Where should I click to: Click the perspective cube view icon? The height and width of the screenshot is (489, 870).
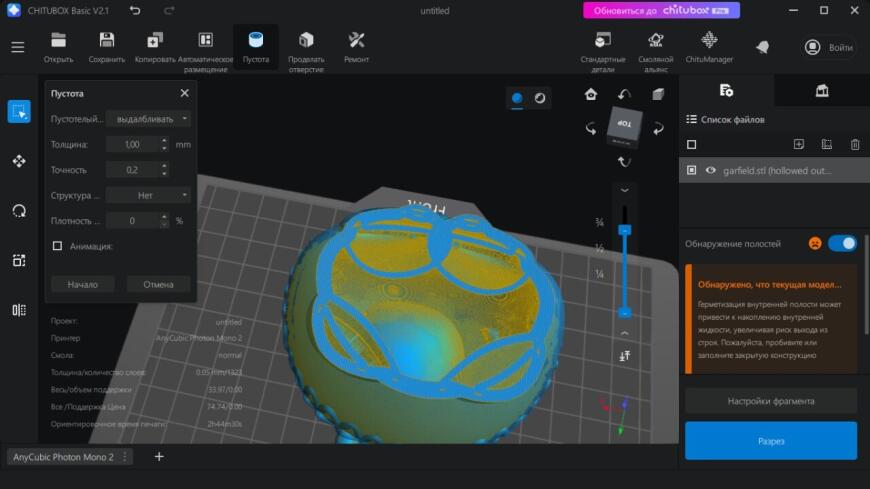pos(658,94)
